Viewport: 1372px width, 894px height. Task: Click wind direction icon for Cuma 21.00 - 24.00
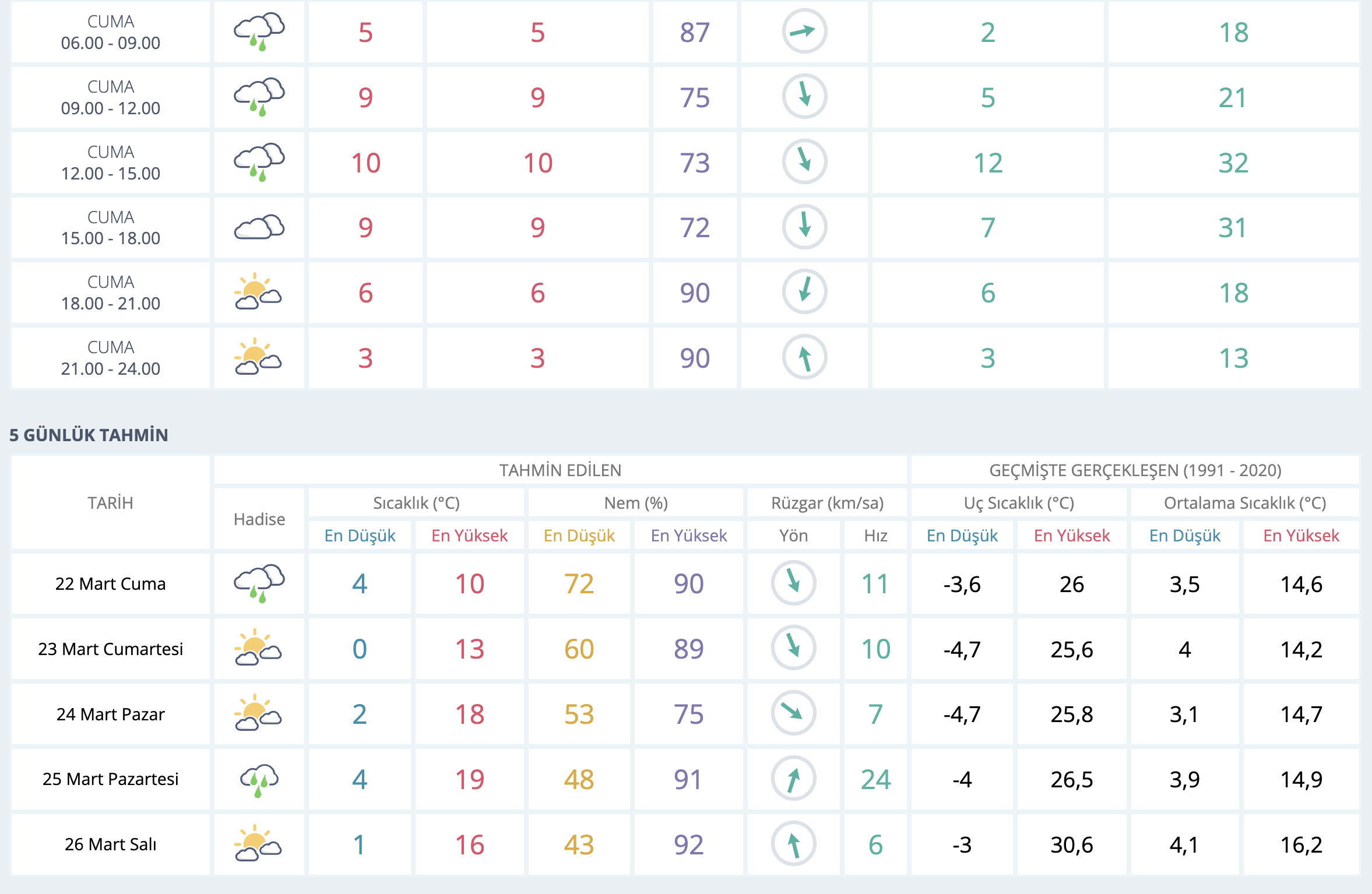click(804, 357)
